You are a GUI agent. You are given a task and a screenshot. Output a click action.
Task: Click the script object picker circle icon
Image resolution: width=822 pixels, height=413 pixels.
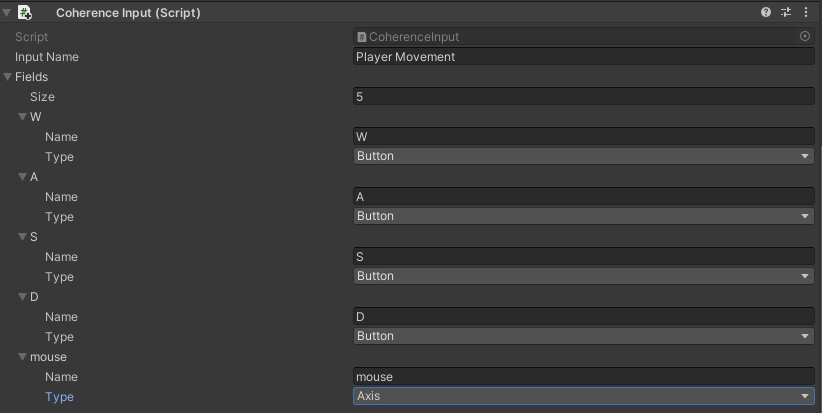pos(805,36)
